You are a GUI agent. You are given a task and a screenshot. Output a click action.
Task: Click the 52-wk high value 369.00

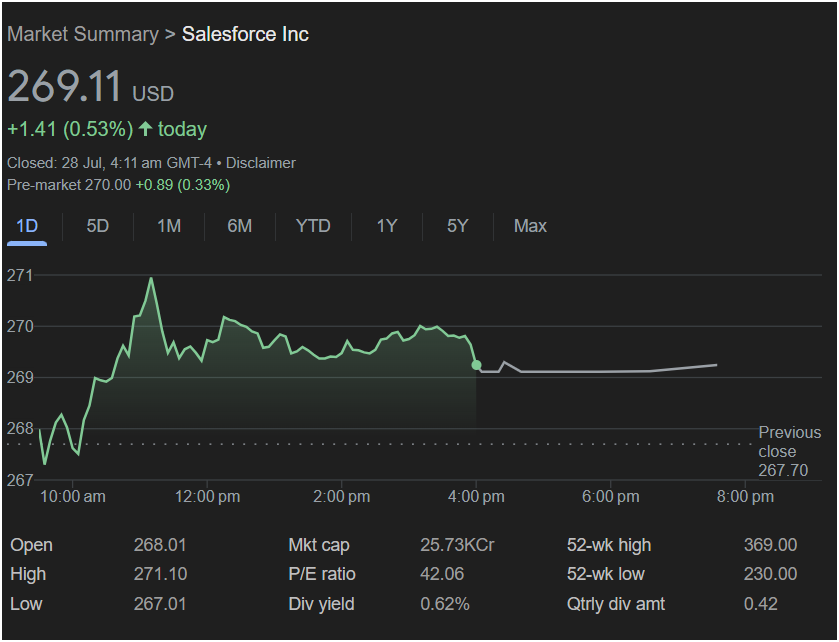coord(770,545)
